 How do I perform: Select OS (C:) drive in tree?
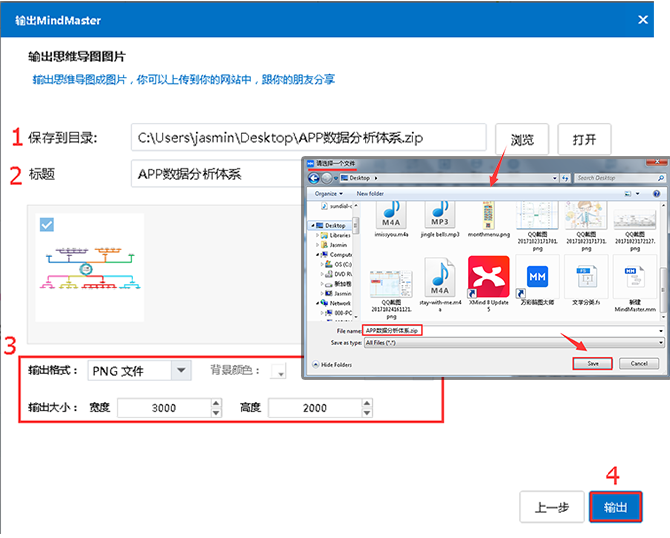pyautogui.click(x=342, y=265)
